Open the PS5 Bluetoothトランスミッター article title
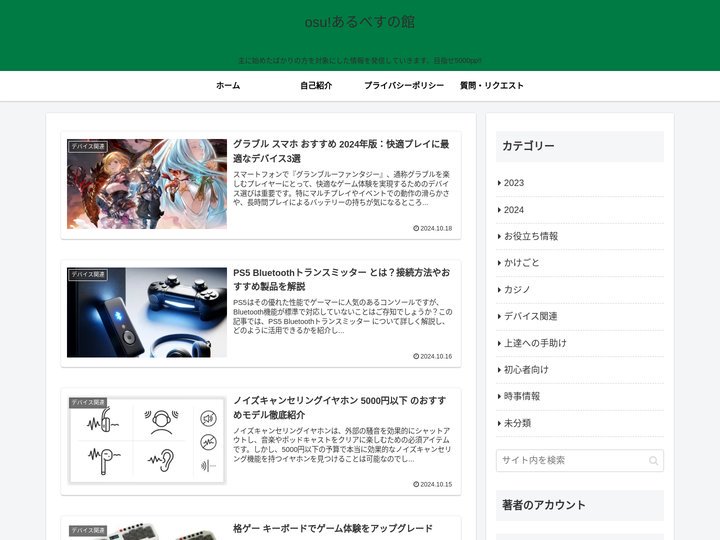 [x=341, y=279]
